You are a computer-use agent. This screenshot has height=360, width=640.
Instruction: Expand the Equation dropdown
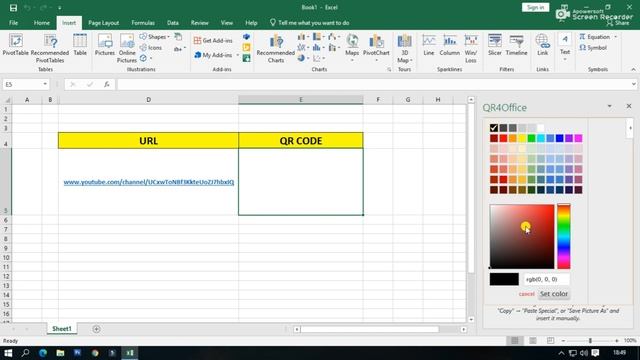pos(616,37)
